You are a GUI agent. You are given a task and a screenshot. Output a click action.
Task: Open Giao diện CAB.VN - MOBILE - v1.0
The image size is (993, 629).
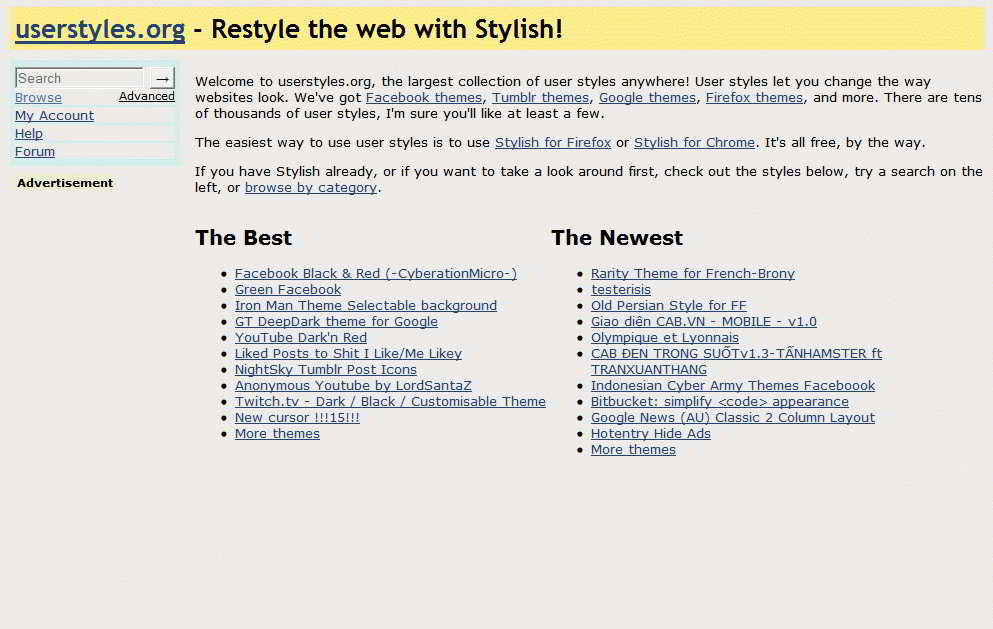click(704, 322)
